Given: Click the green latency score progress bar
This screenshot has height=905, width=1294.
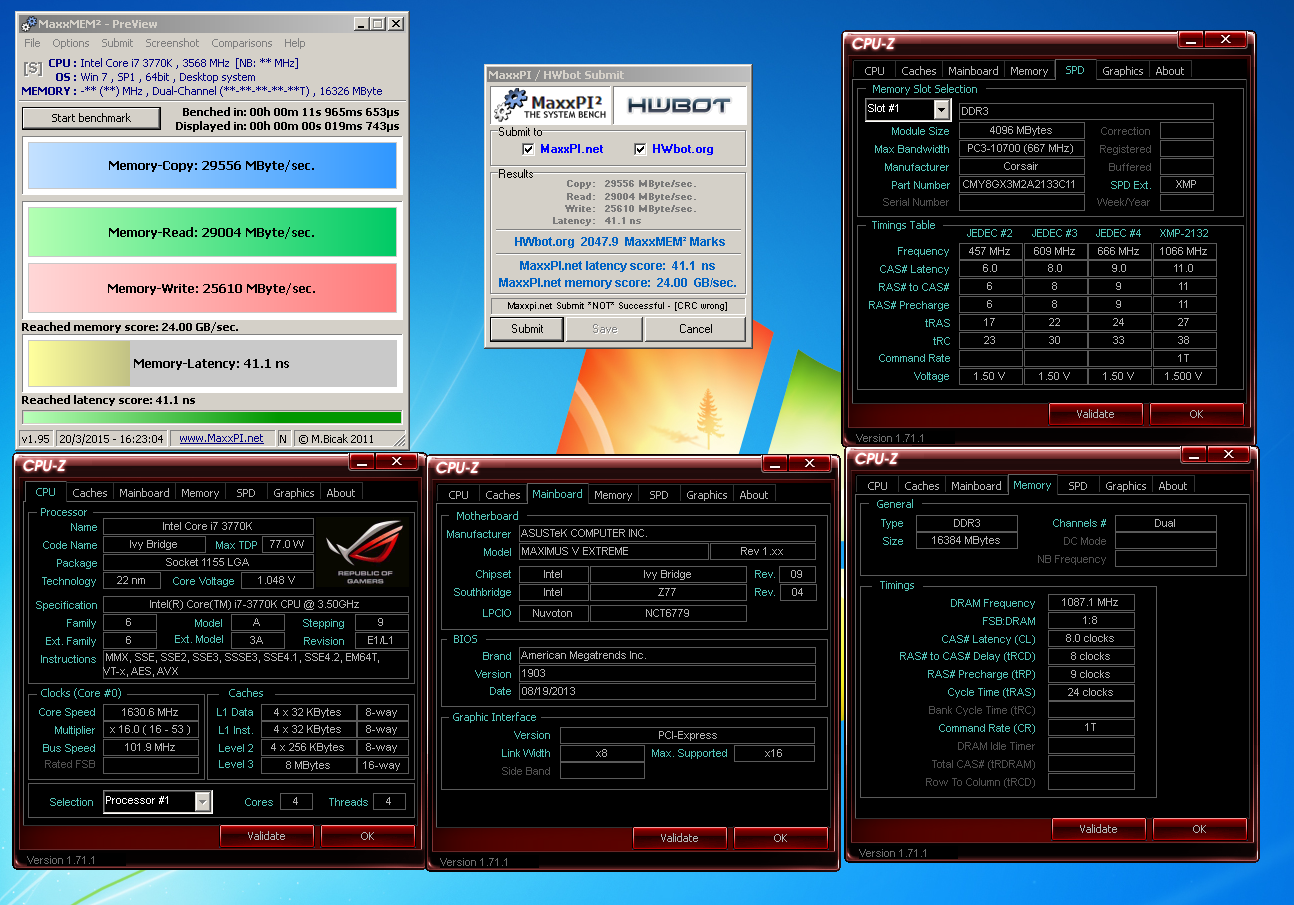Looking at the screenshot, I should coord(212,418).
